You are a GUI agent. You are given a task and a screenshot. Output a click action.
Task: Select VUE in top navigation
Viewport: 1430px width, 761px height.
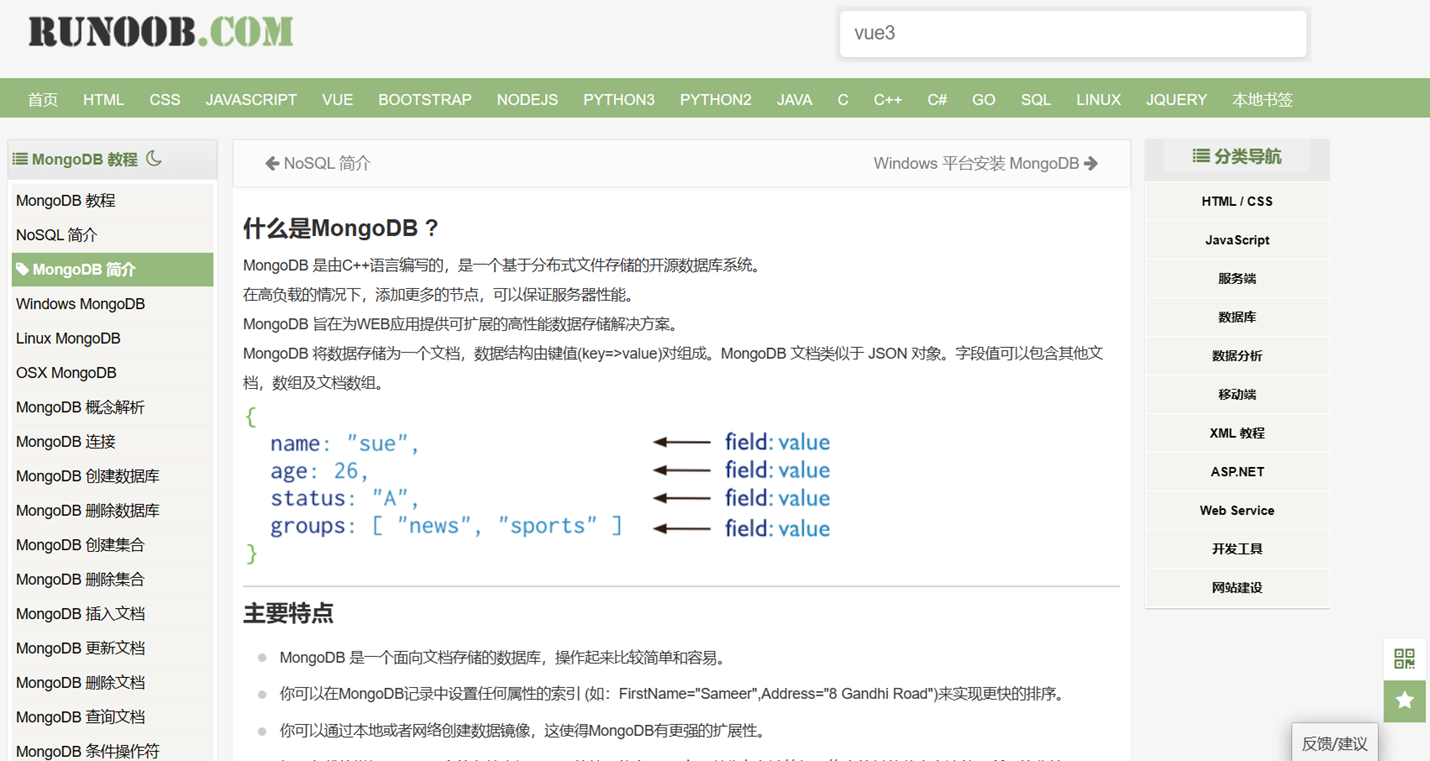click(338, 100)
